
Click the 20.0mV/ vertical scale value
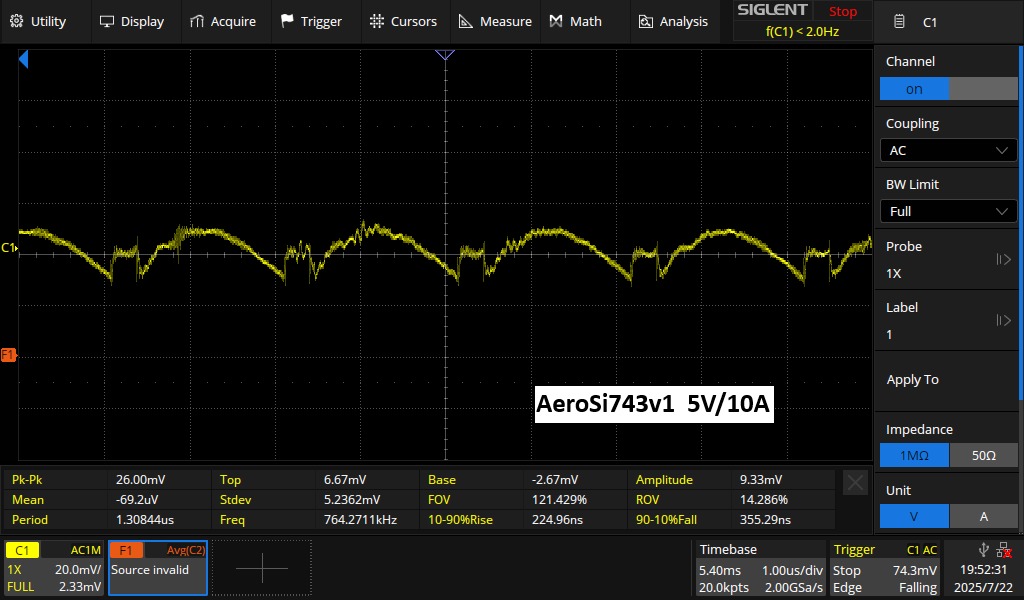[x=78, y=569]
